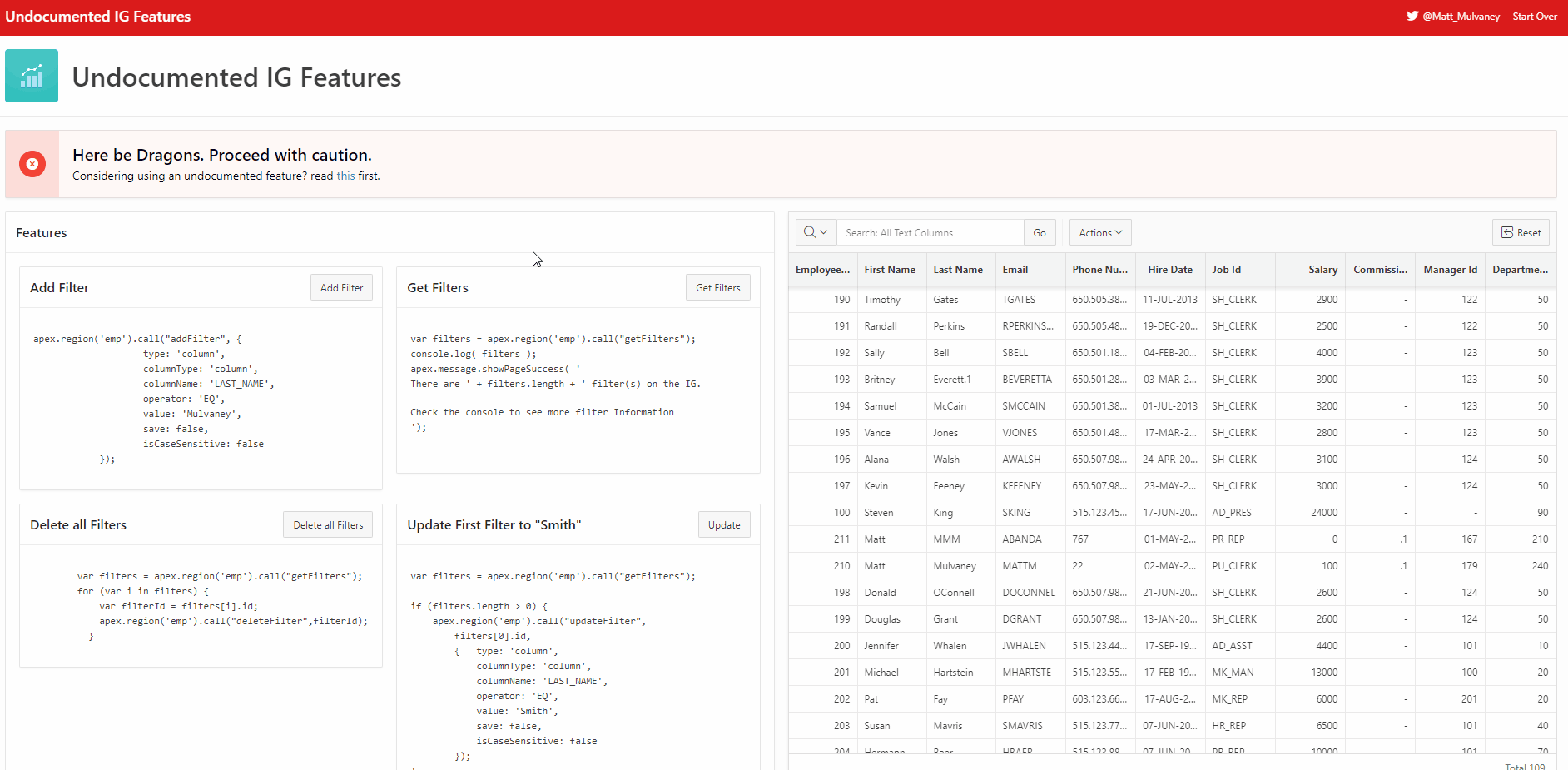Select the employee id cell '190'

point(822,300)
